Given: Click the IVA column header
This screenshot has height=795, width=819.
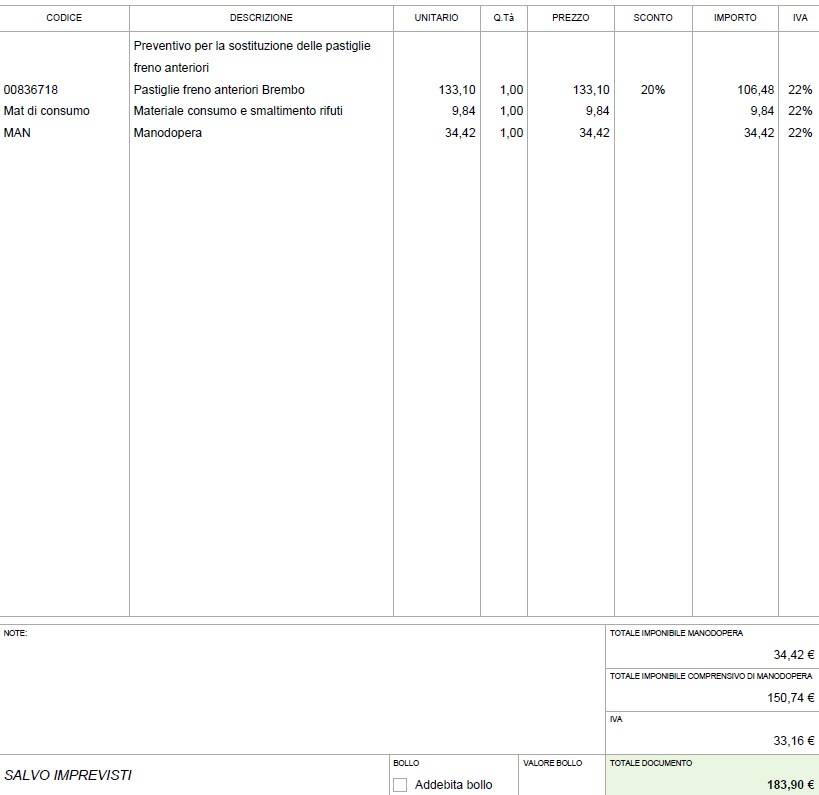Looking at the screenshot, I should pyautogui.click(x=800, y=18).
